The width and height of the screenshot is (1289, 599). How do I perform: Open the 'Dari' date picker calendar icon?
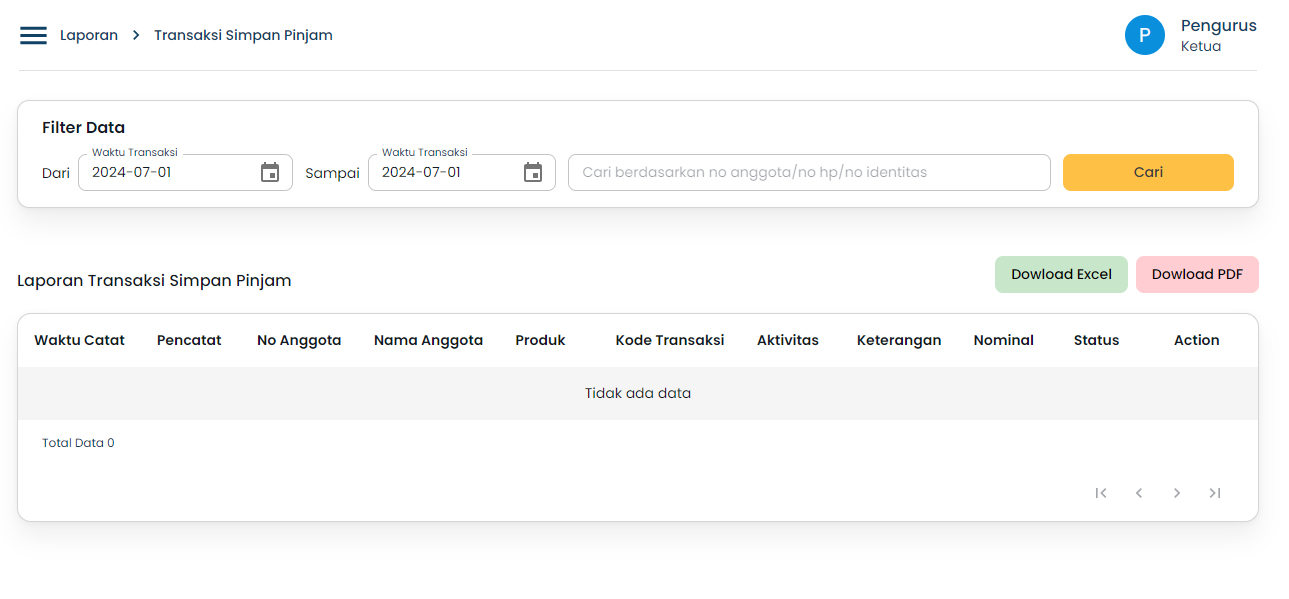click(x=269, y=172)
